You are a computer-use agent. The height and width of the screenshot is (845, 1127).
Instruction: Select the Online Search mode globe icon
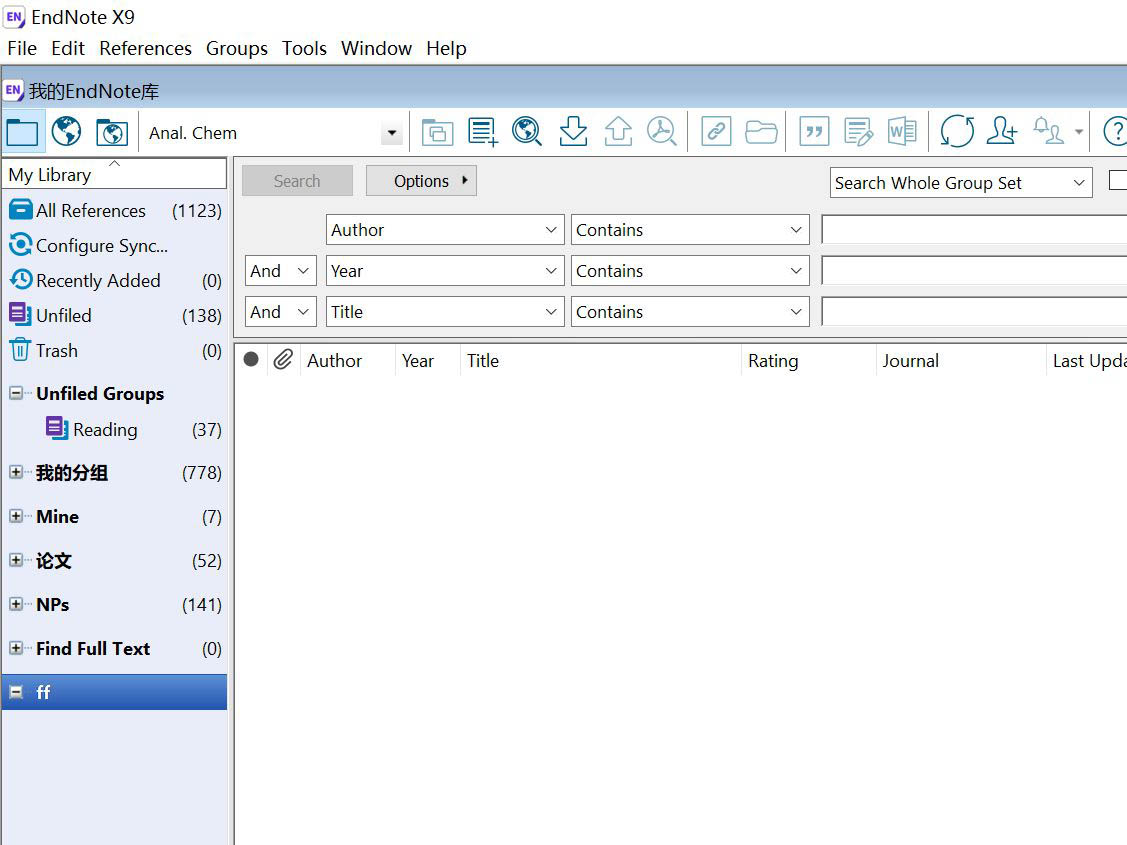click(67, 132)
